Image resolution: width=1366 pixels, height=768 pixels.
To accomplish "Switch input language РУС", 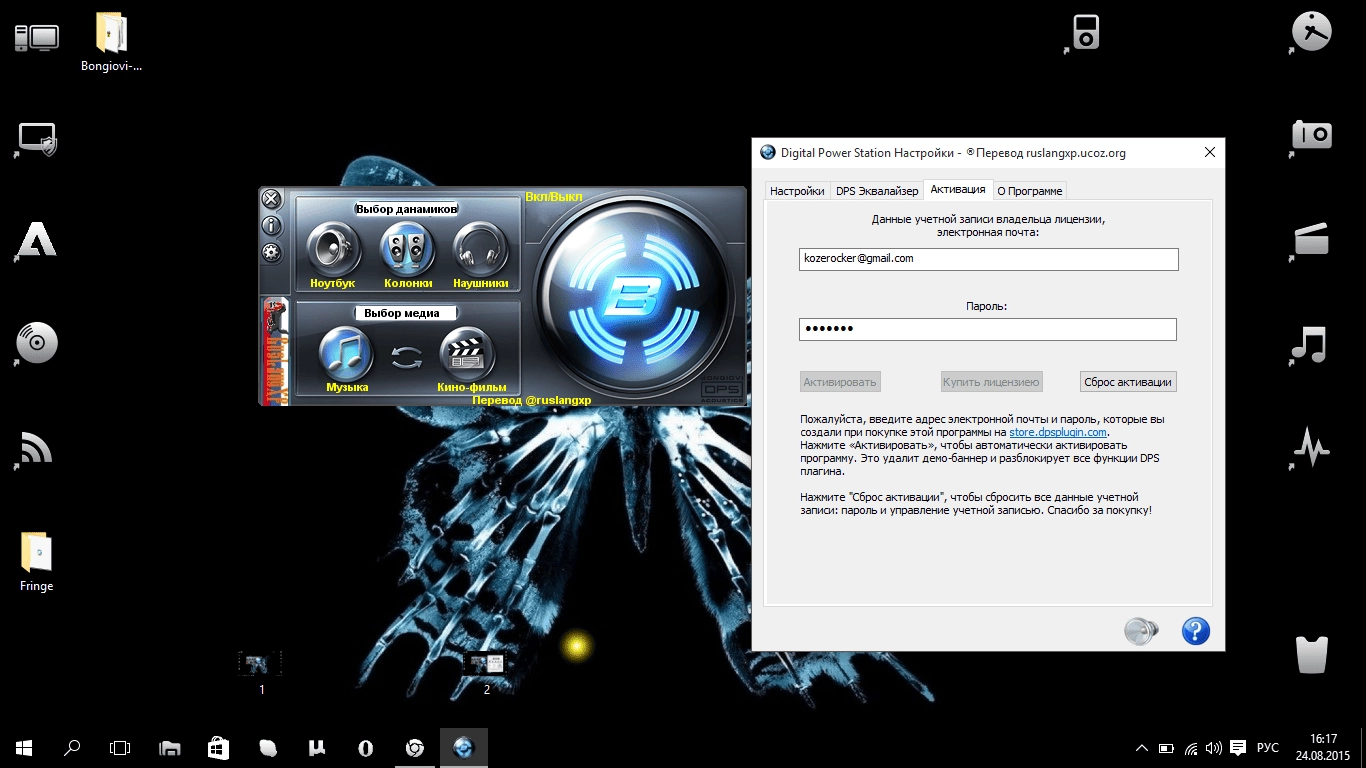I will pos(1268,748).
